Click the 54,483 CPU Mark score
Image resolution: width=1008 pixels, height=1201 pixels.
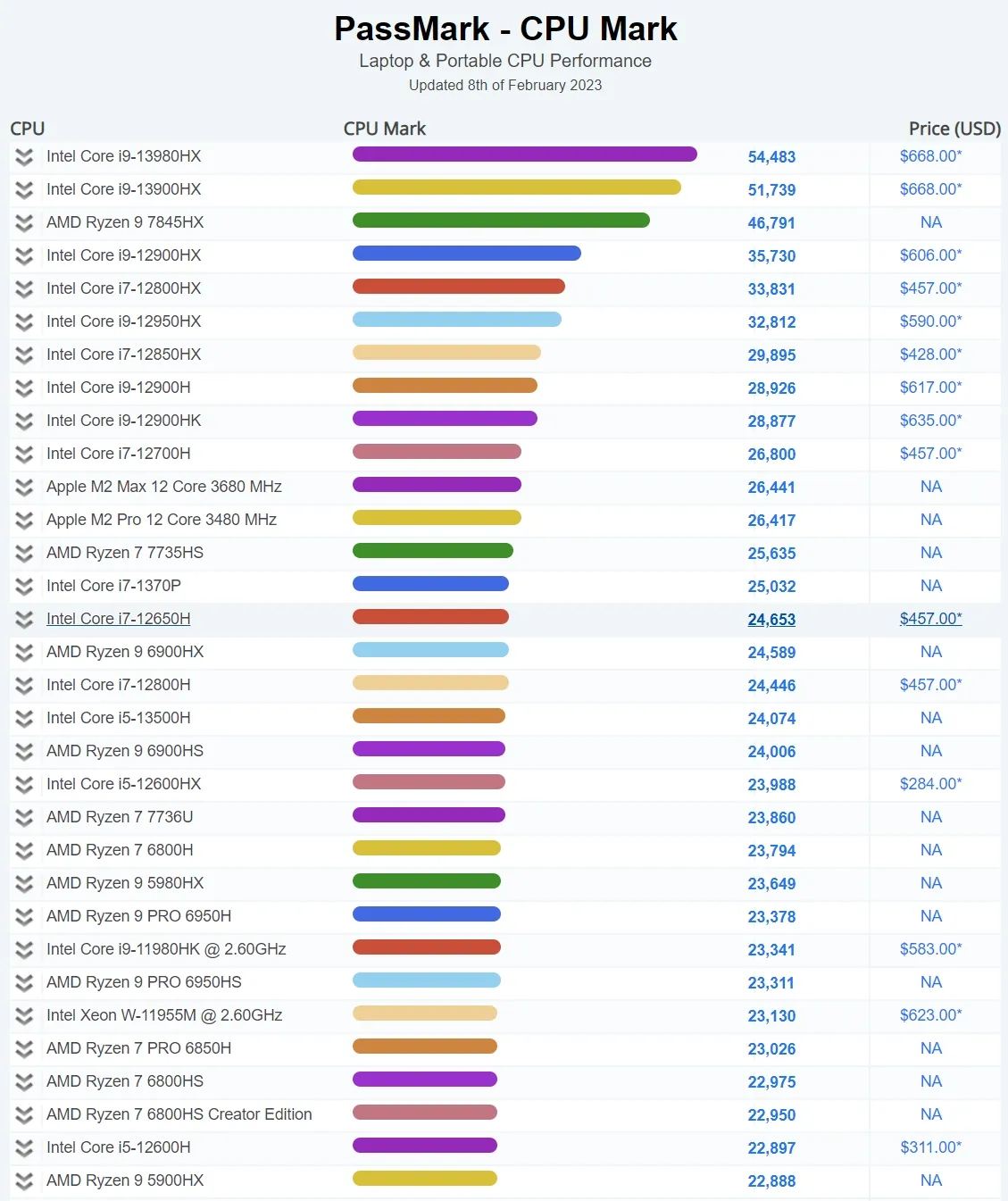pyautogui.click(x=771, y=157)
